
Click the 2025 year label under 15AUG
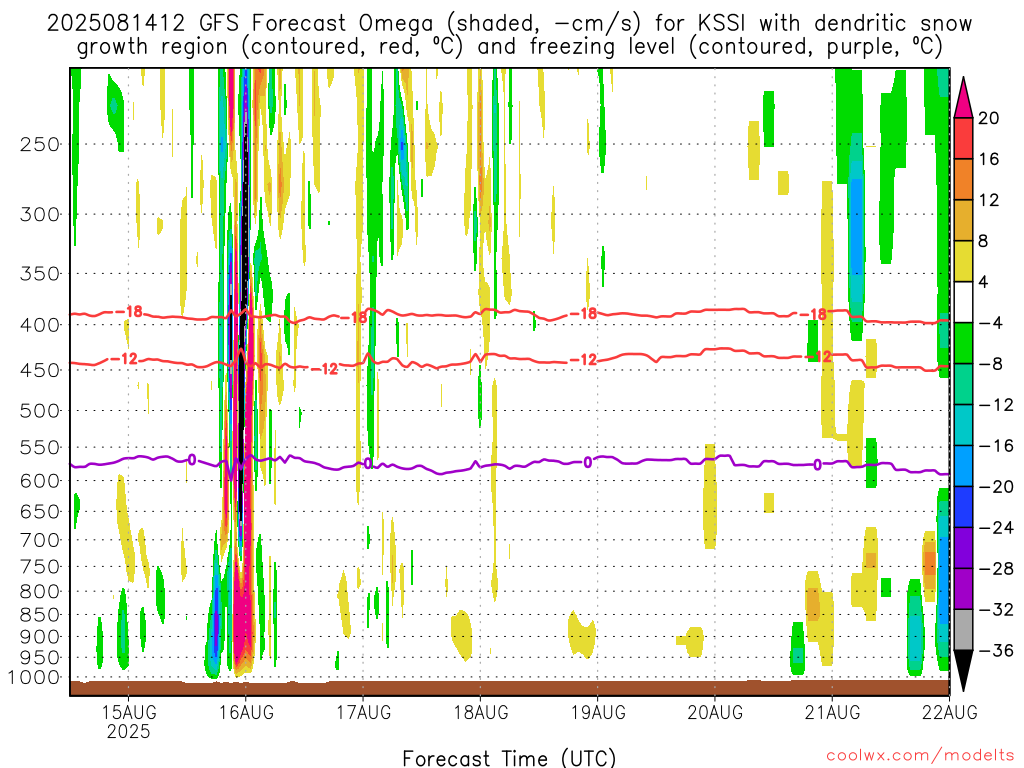129,731
